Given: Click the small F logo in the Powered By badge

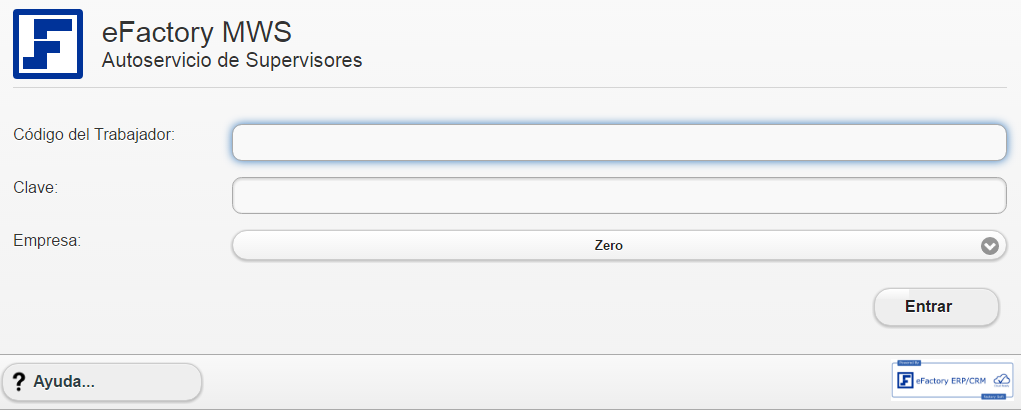Looking at the screenshot, I should (906, 380).
